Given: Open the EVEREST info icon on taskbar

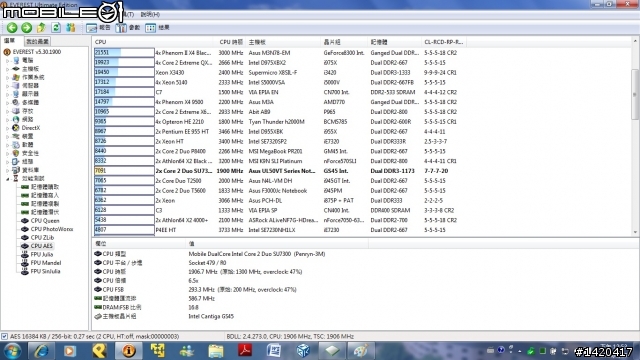Looking at the screenshot, I should pyautogui.click(x=128, y=351).
